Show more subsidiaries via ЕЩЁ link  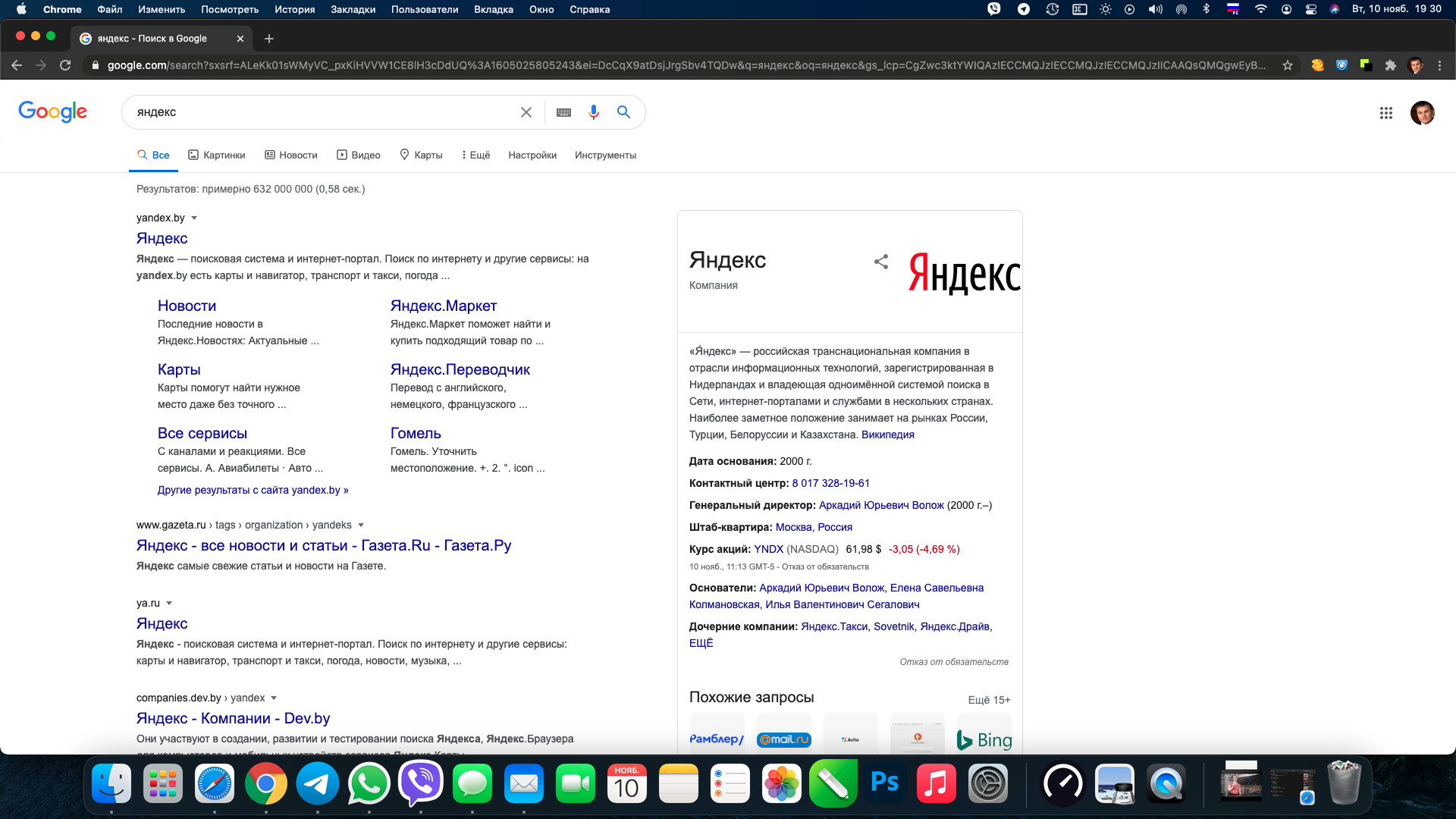701,643
